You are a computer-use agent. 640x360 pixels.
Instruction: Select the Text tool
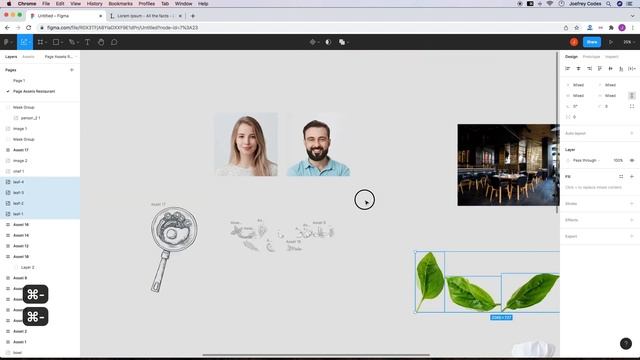coord(87,42)
